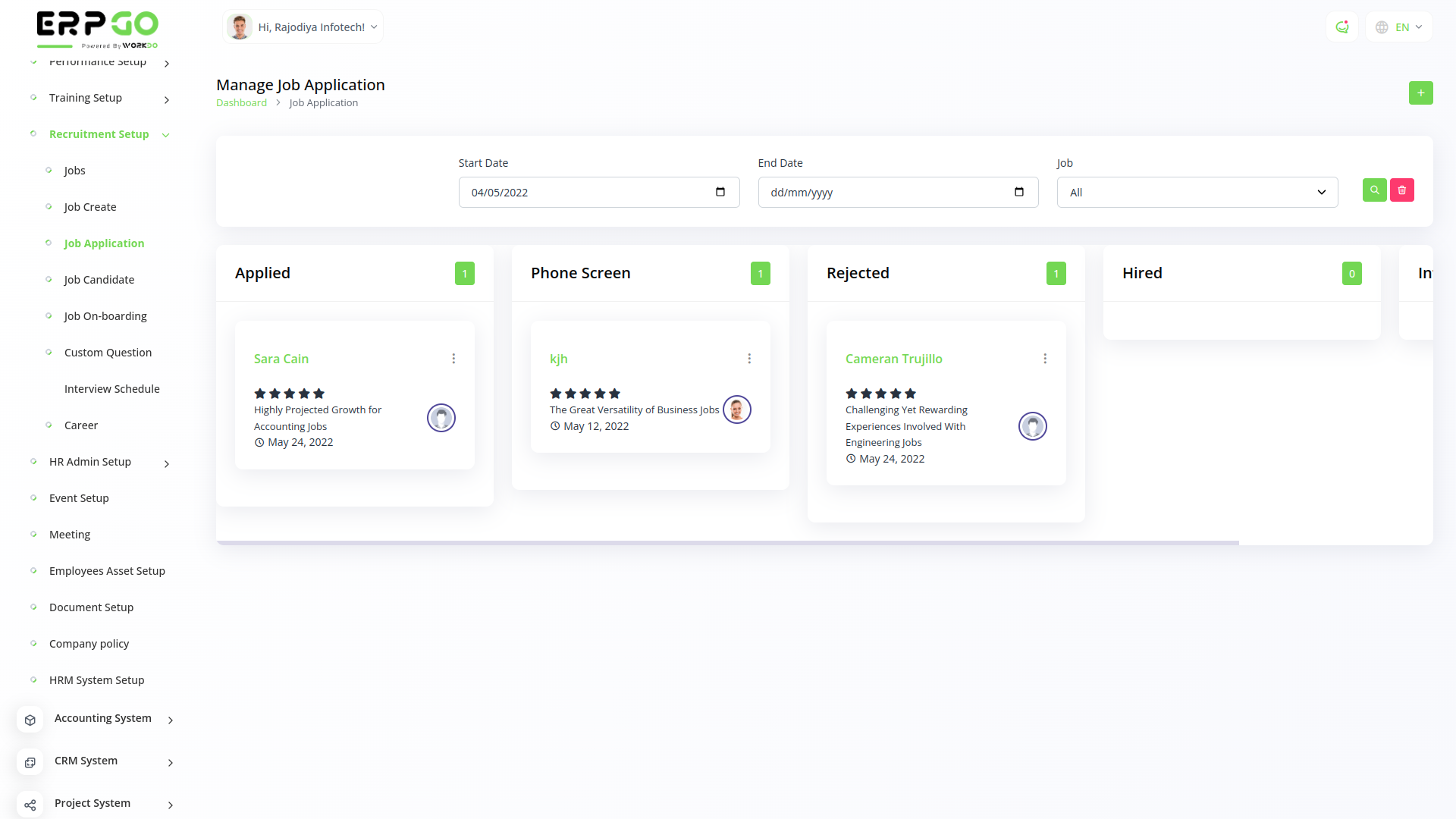The image size is (1456, 819).
Task: Expand the Recruitment Setup section
Action: [x=99, y=134]
